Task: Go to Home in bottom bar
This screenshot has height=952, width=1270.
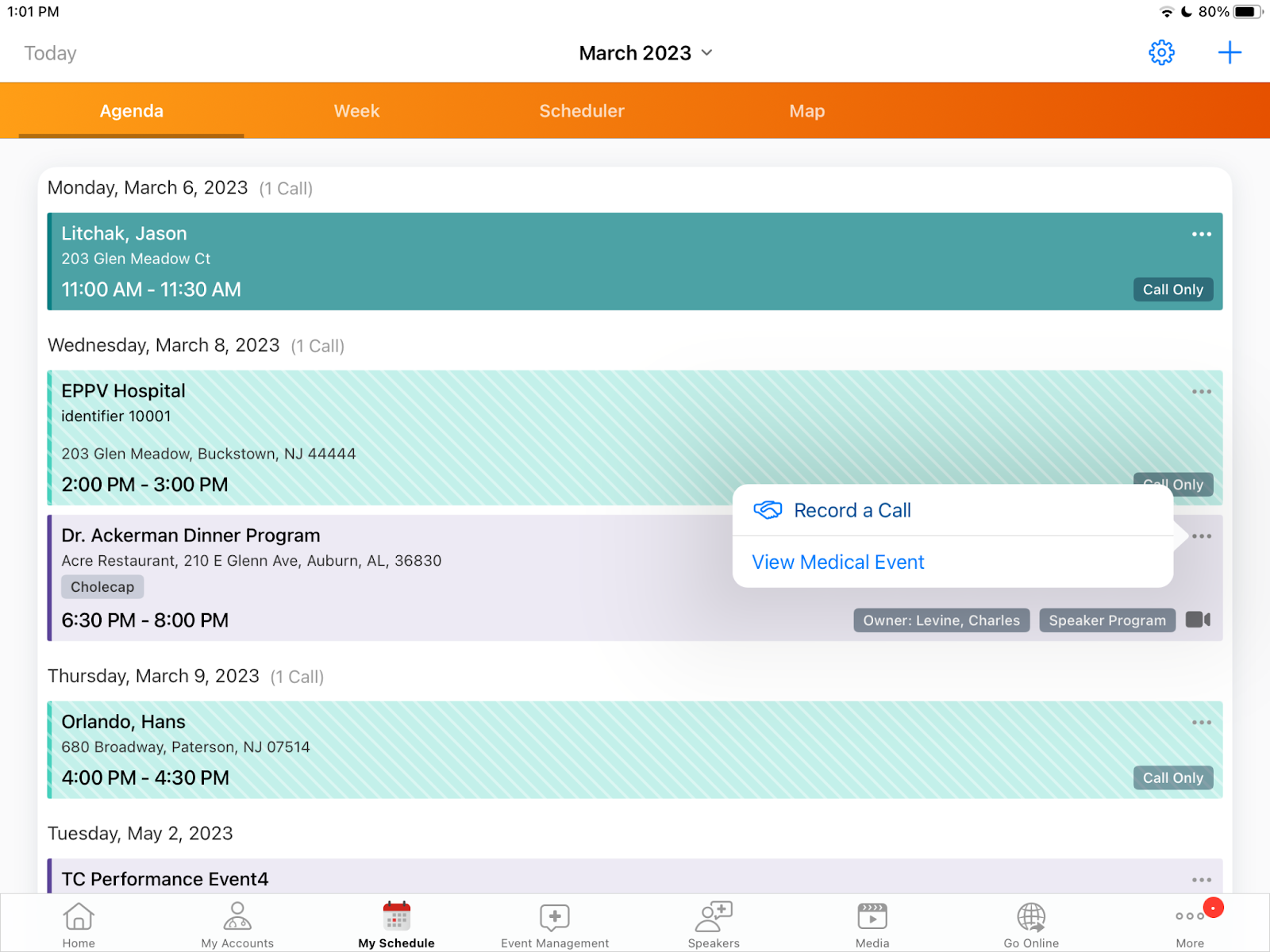Action: point(79,925)
